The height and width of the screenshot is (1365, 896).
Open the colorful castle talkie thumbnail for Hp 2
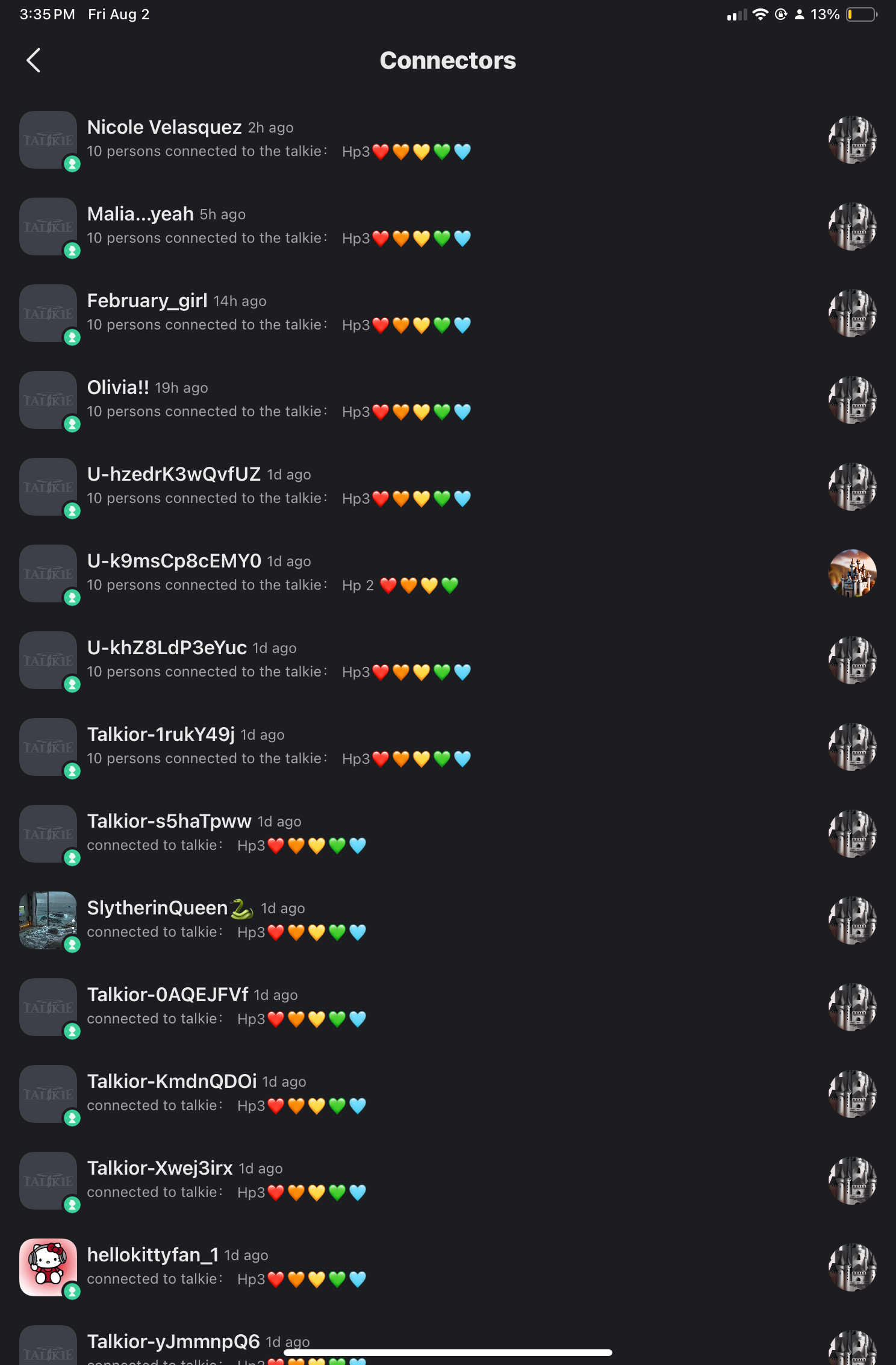(x=853, y=573)
